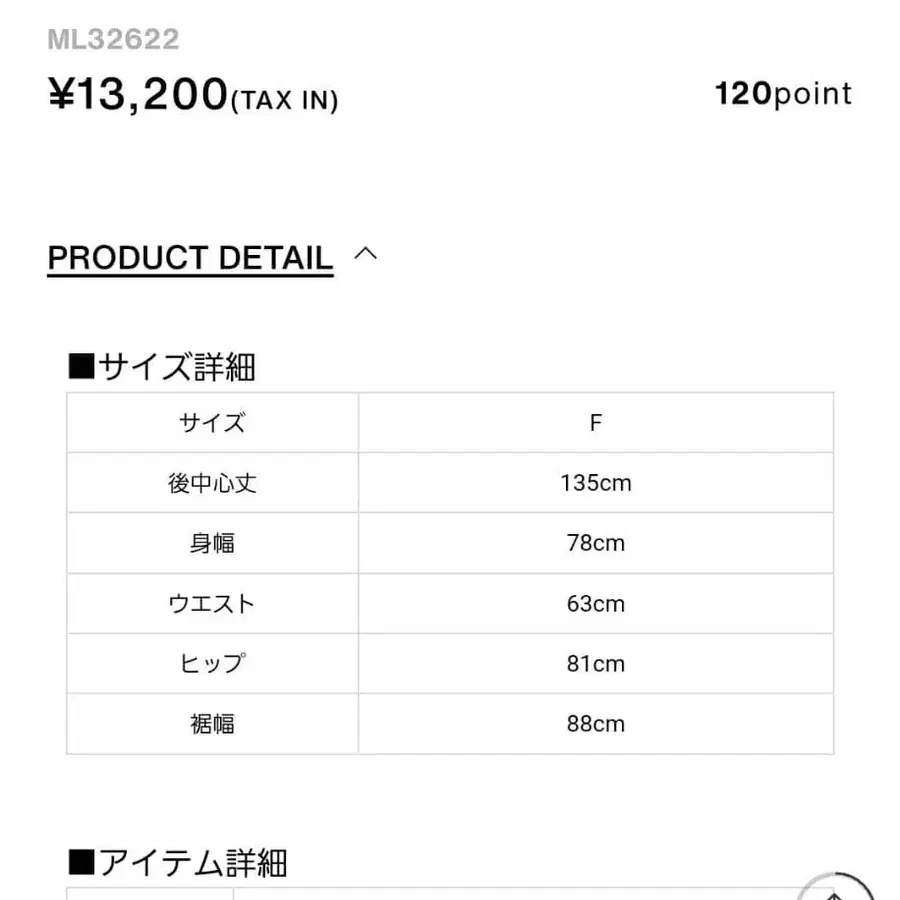The image size is (900, 900).
Task: Click the upward chevron arrow icon
Action: [x=365, y=255]
